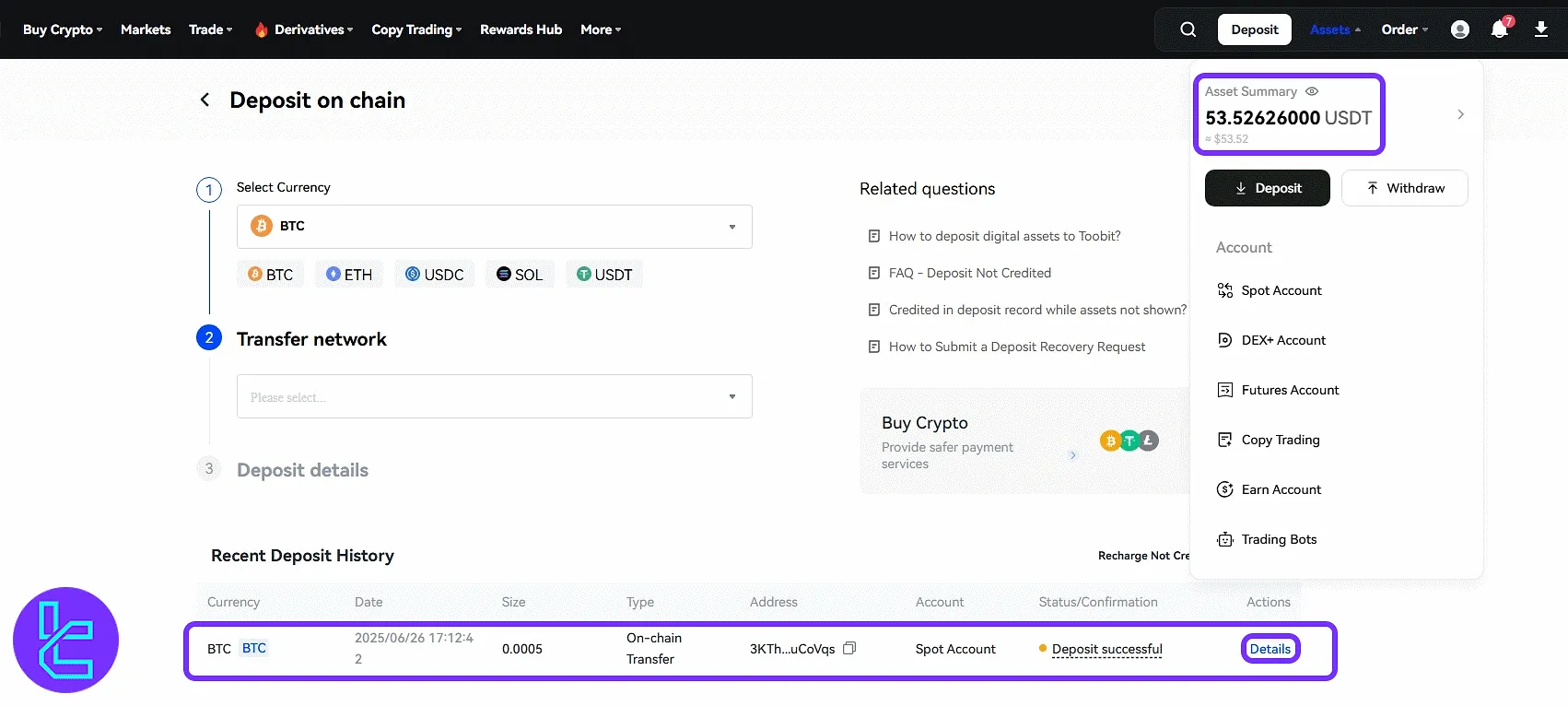This screenshot has height=706, width=1568.
Task: Click the BTC tag in history row
Action: pyautogui.click(x=254, y=648)
